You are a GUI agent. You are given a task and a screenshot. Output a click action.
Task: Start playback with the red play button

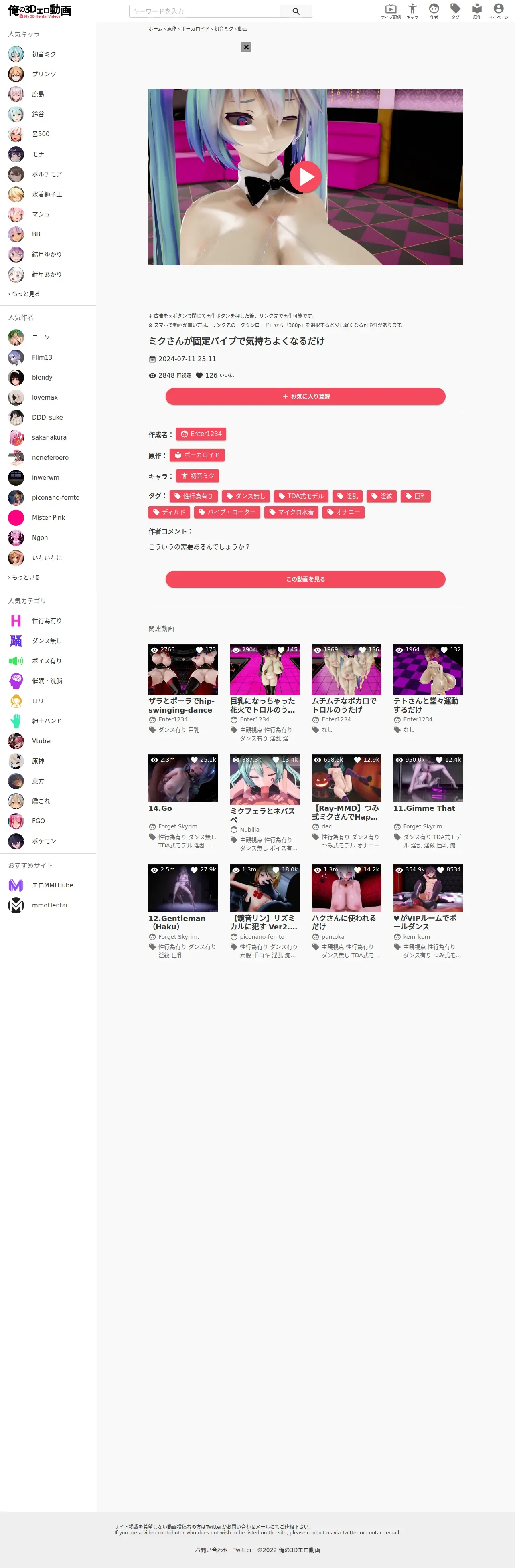tap(305, 176)
